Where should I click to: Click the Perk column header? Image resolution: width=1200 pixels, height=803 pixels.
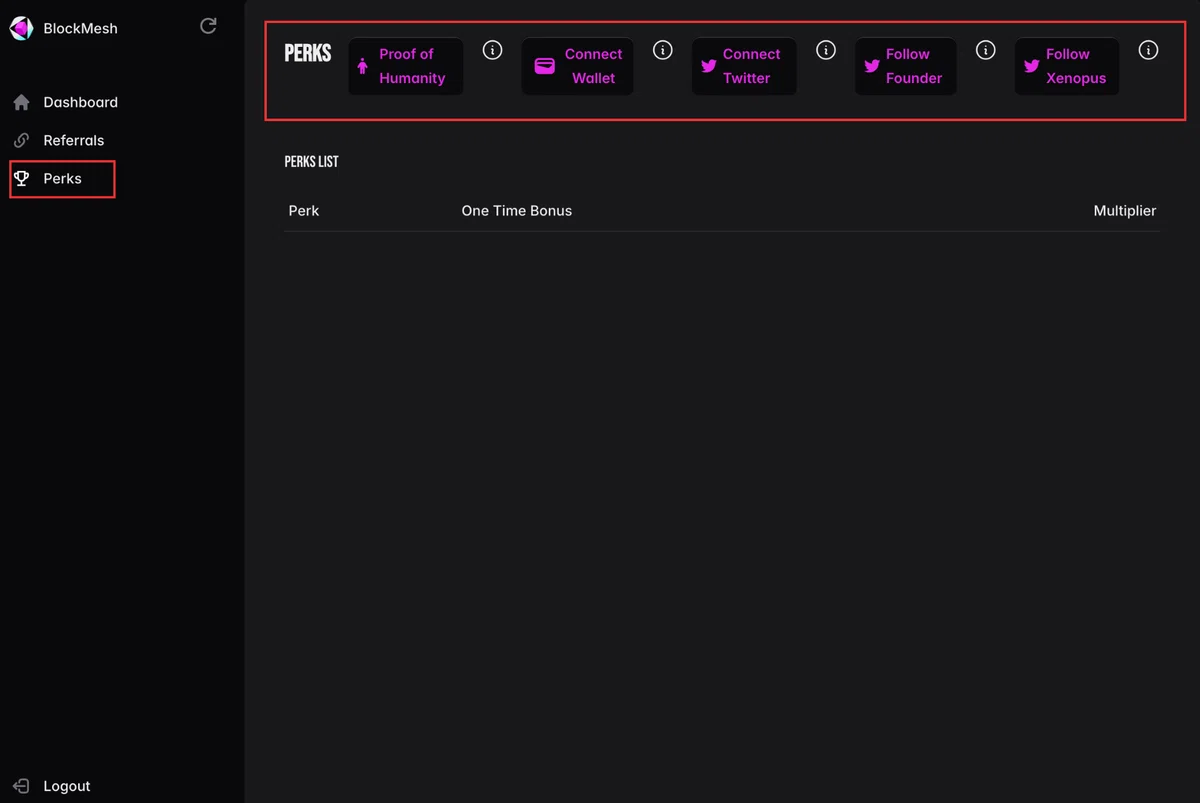(x=304, y=211)
